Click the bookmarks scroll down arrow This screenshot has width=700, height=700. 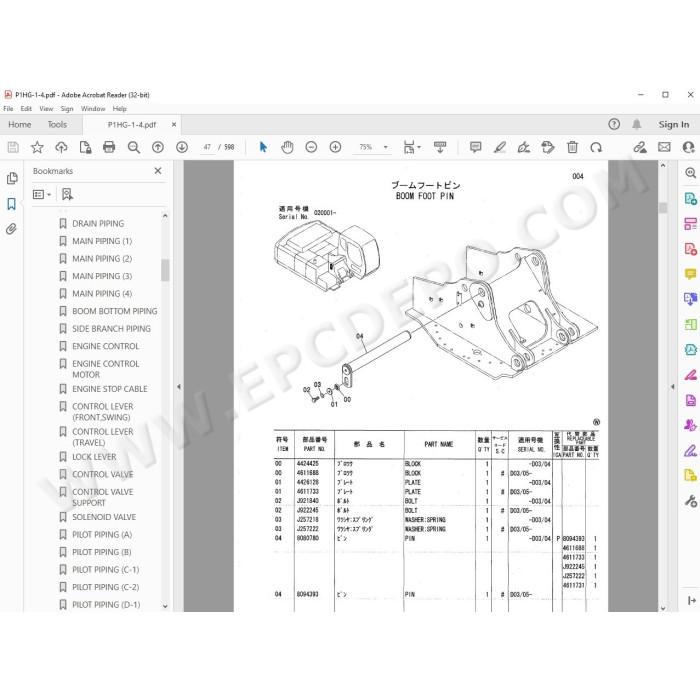click(x=165, y=606)
